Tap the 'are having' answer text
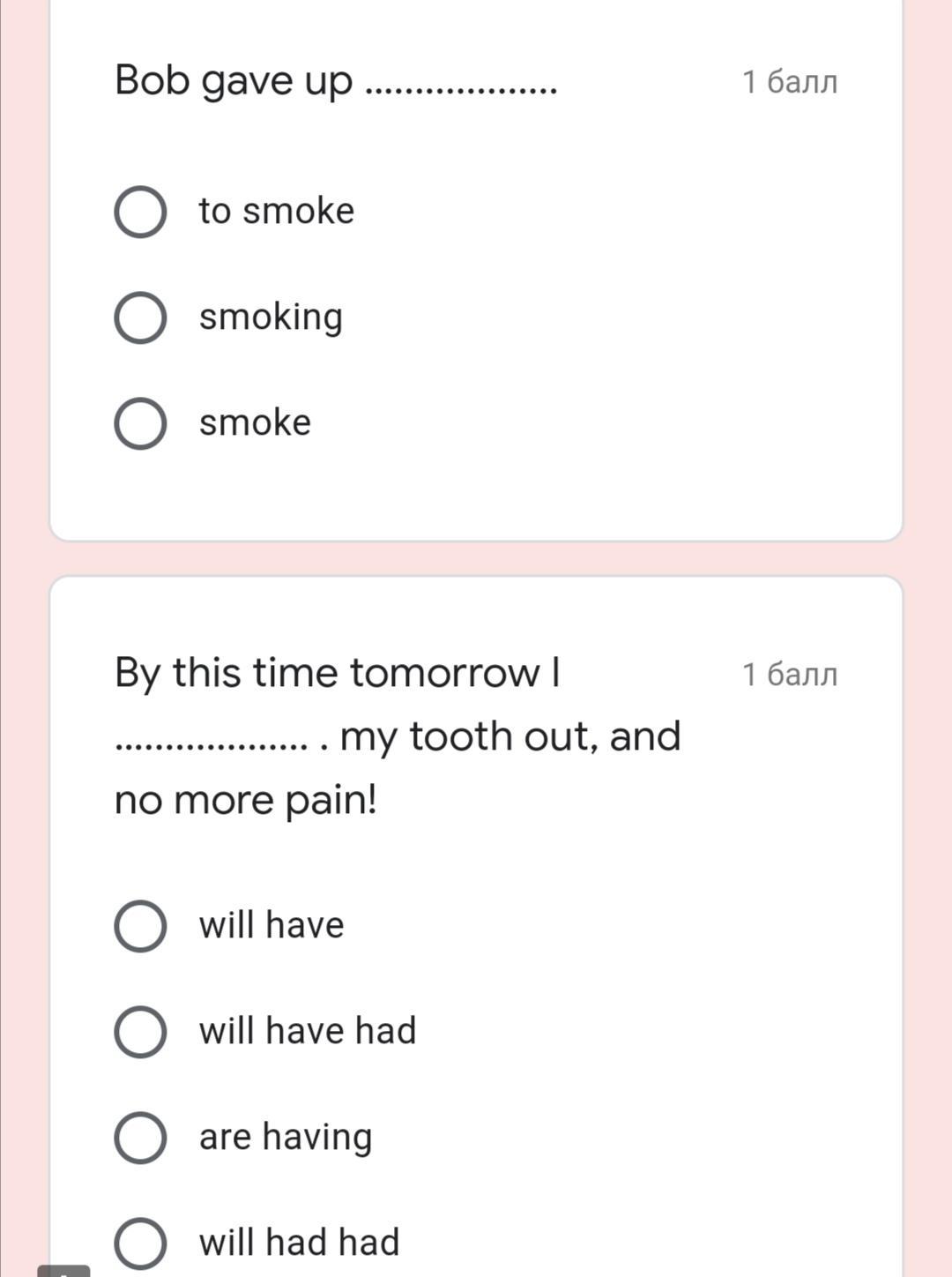 (285, 1138)
